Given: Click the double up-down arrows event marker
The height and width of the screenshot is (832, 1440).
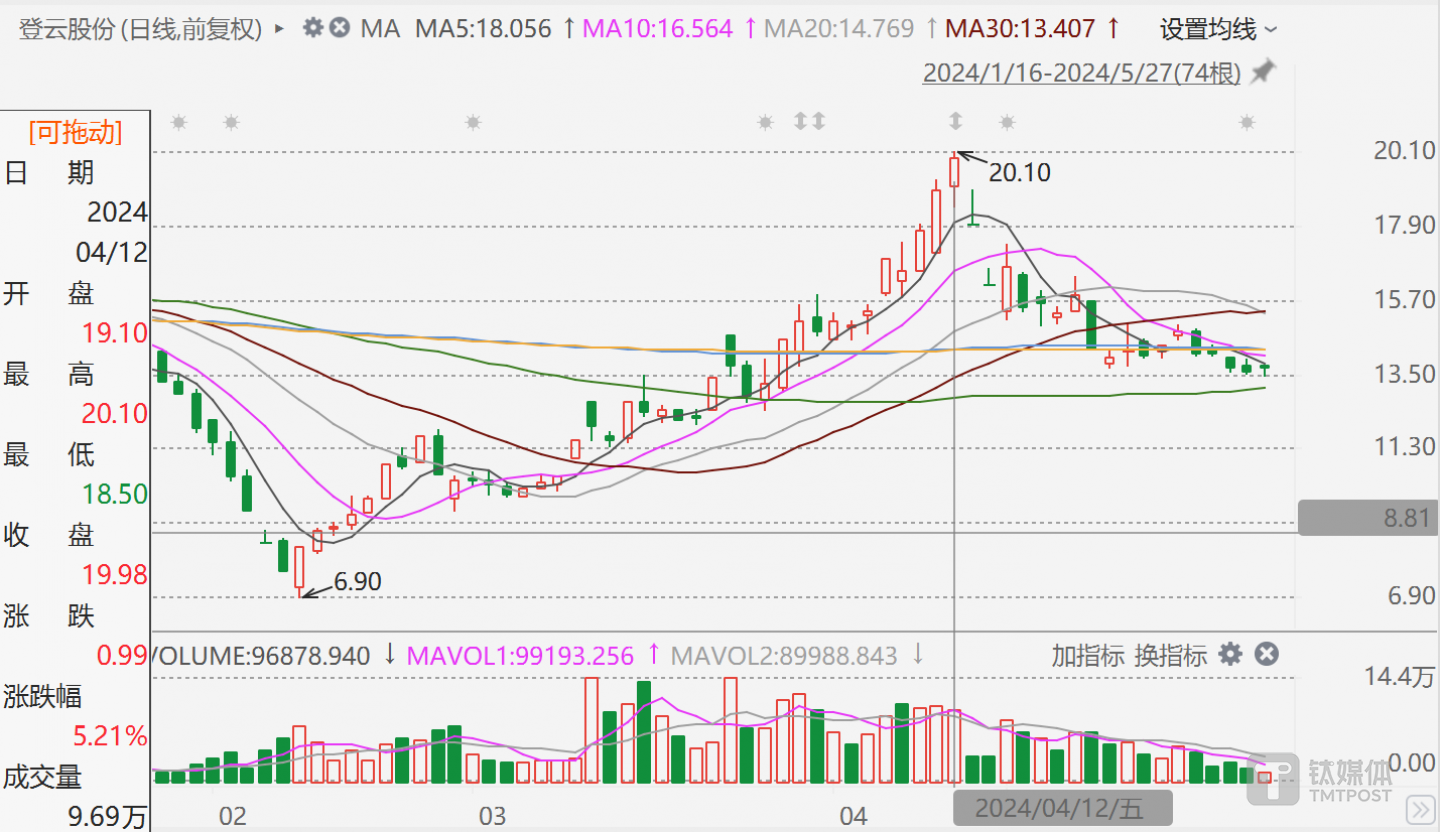Looking at the screenshot, I should pos(809,122).
